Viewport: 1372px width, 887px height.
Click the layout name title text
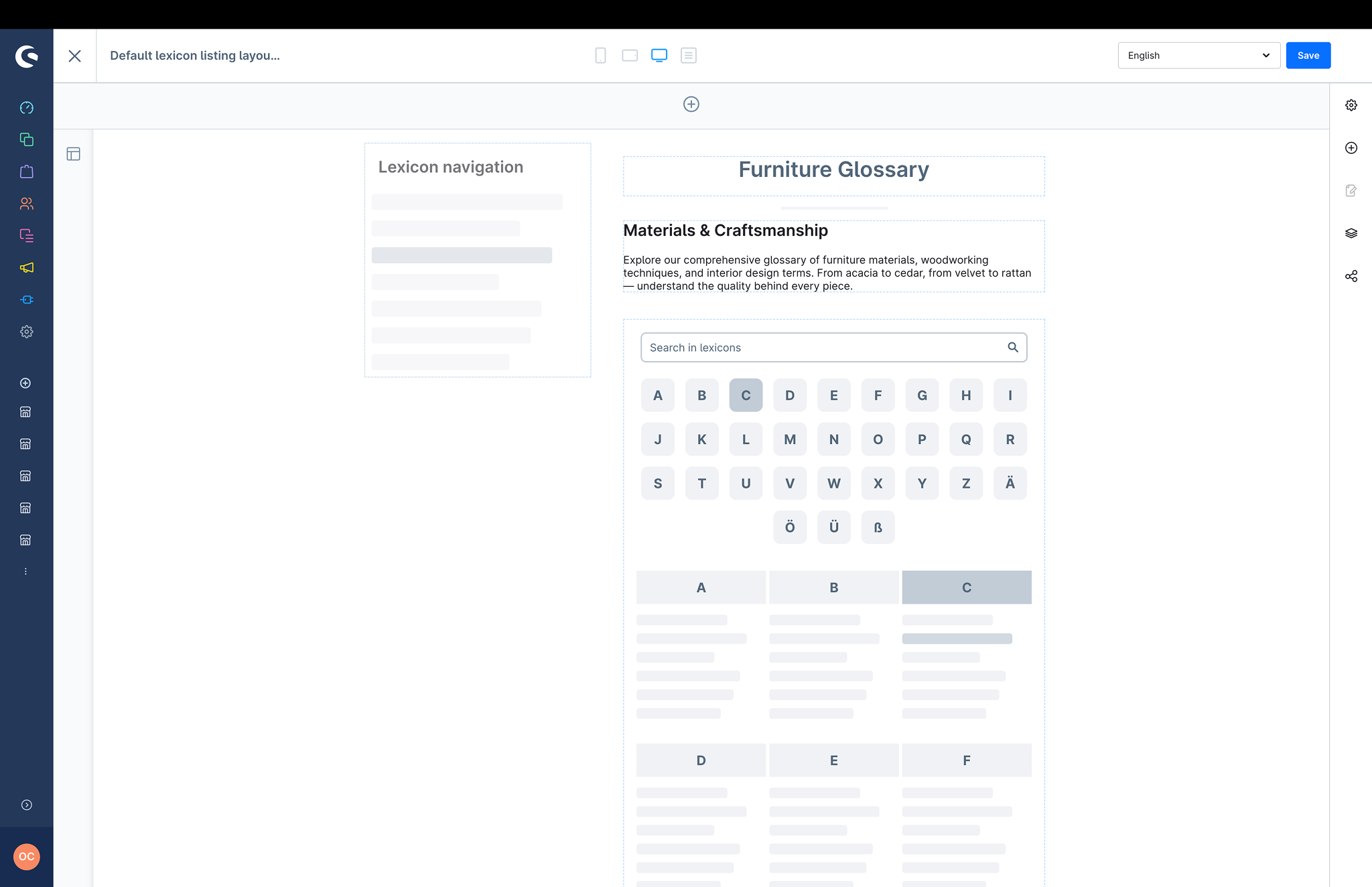click(x=195, y=56)
